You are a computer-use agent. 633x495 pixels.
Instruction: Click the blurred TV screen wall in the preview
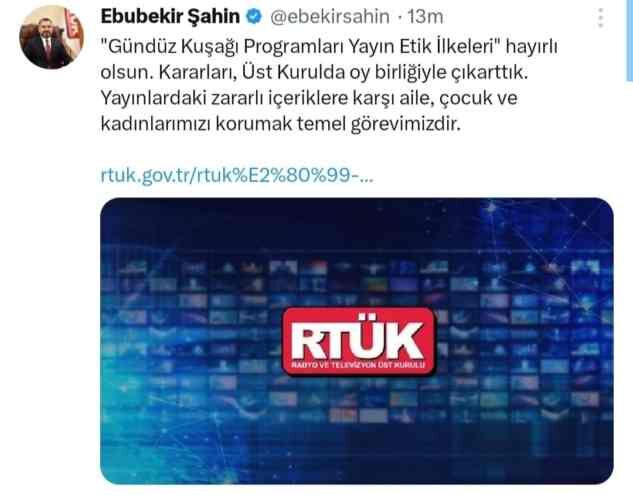[x=357, y=339]
